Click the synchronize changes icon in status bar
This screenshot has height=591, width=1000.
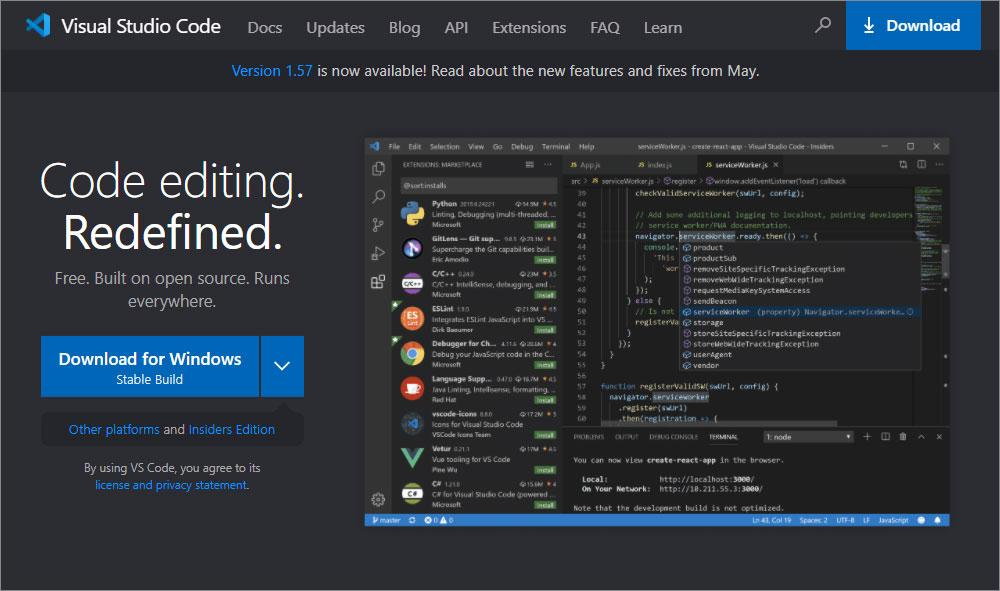[x=412, y=520]
